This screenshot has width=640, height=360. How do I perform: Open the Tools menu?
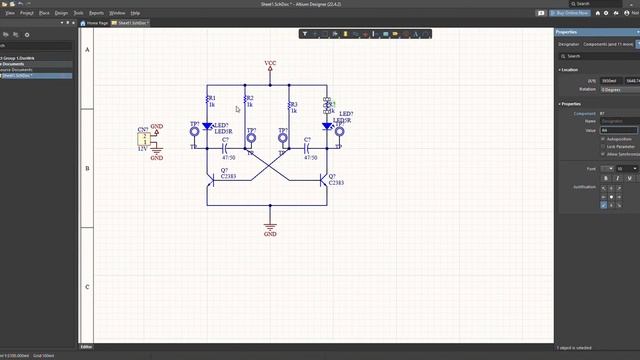coord(78,13)
